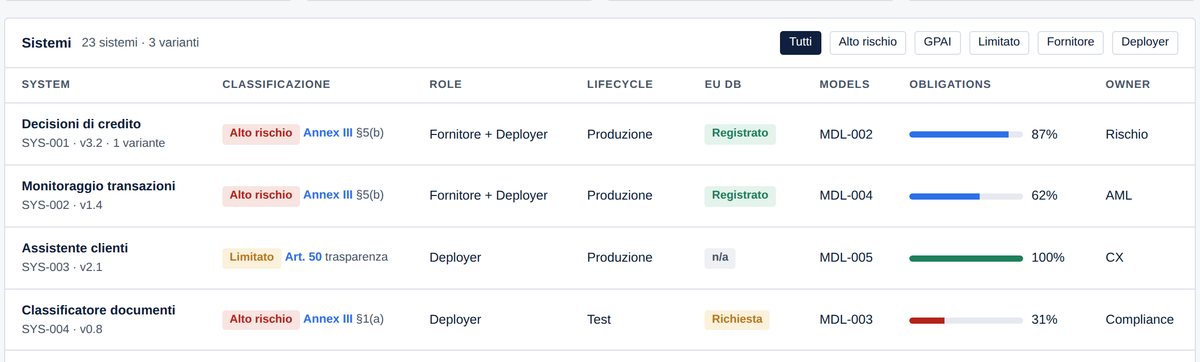Sort by SYSTEM column header
This screenshot has height=362, width=1200.
tap(46, 84)
